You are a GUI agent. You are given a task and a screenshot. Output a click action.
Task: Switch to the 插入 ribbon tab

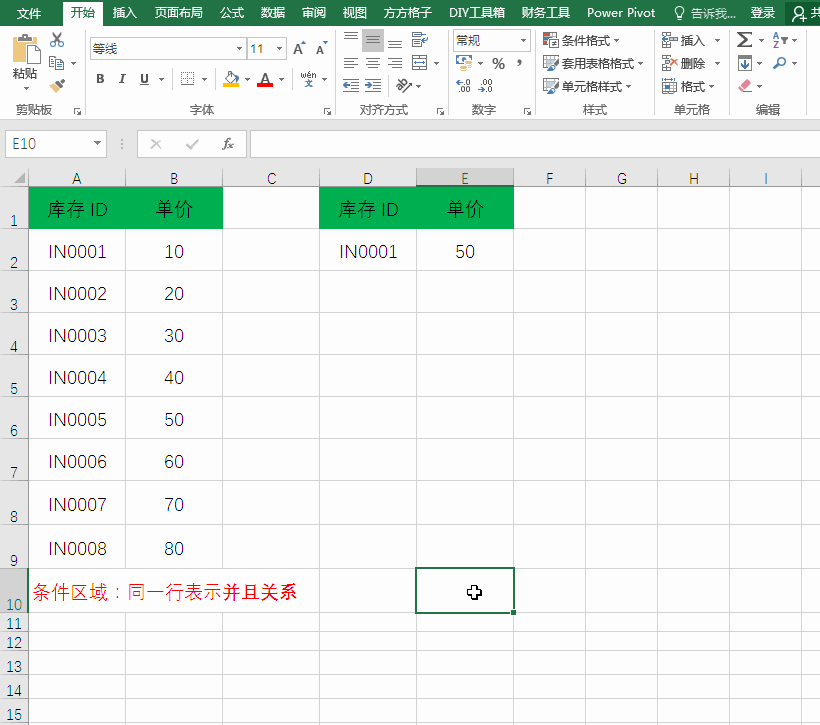(x=124, y=13)
